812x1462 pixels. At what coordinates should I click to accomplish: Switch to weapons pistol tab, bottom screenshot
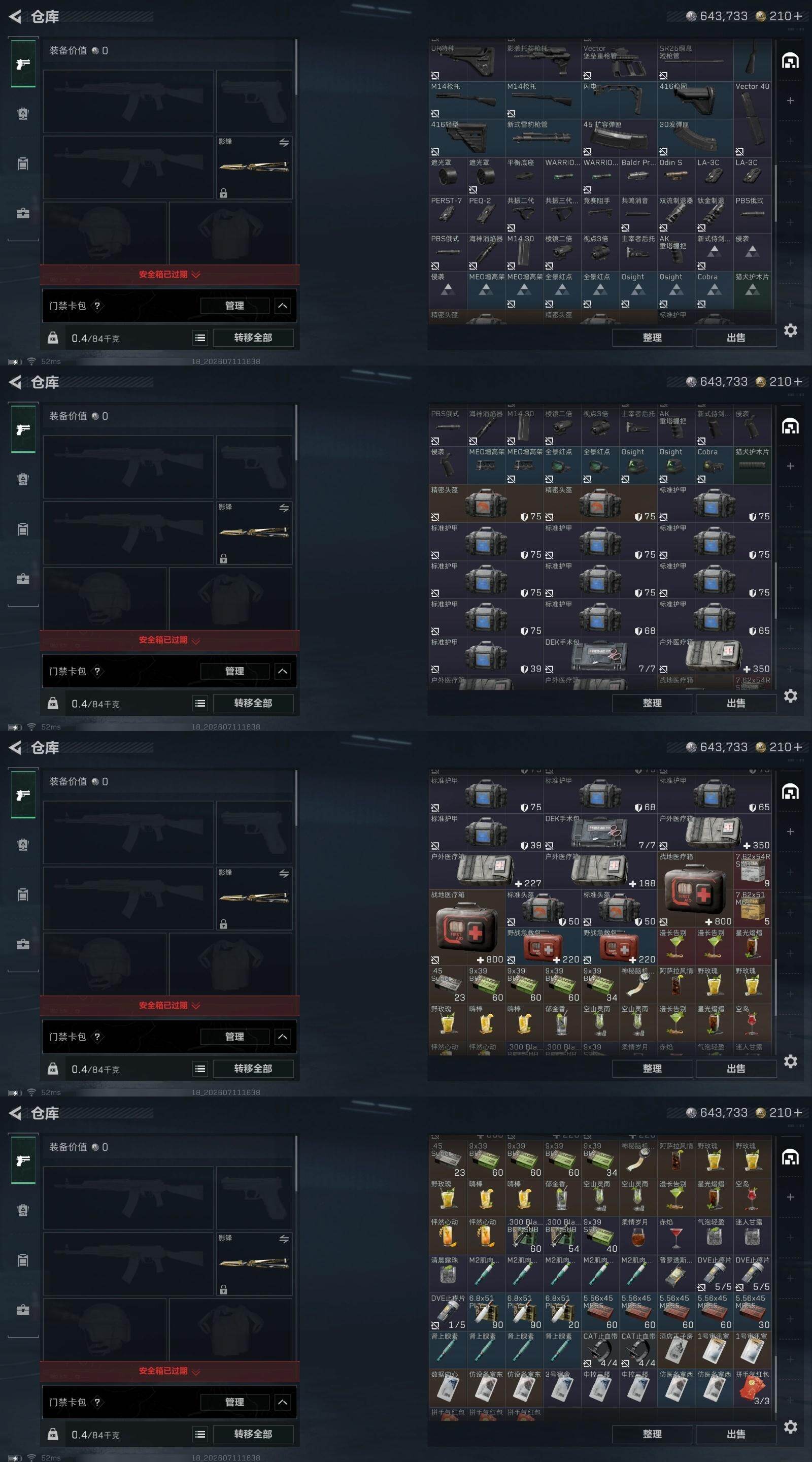pos(23,1160)
